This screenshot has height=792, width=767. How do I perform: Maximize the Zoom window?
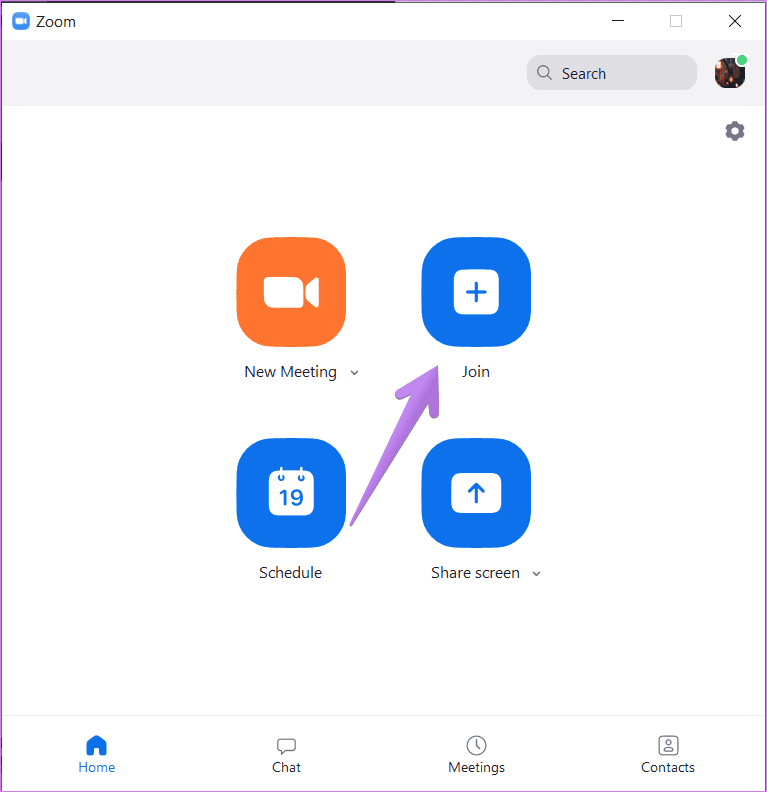676,21
